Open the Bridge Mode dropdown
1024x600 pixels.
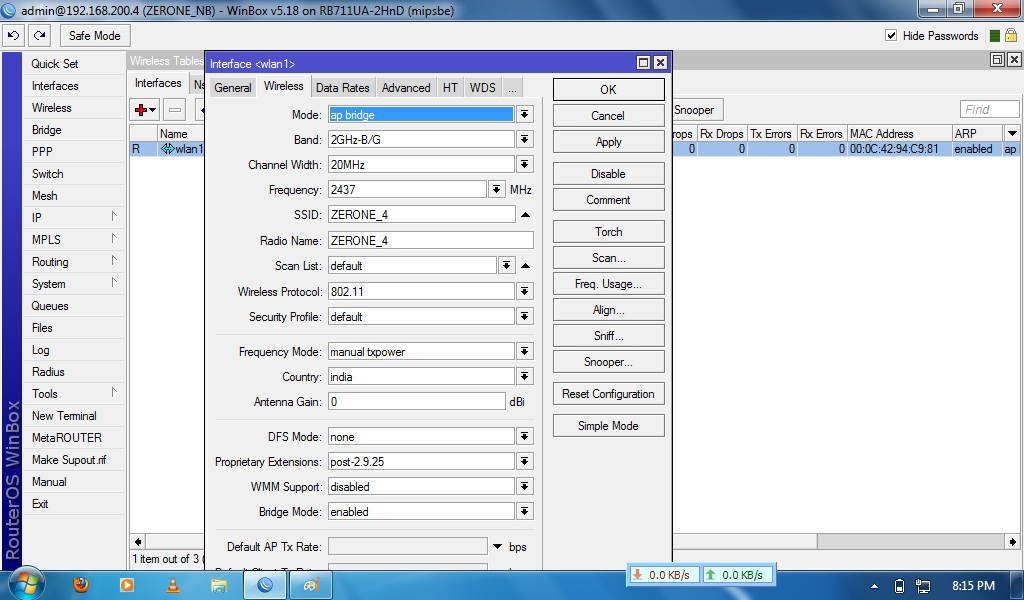pos(524,512)
